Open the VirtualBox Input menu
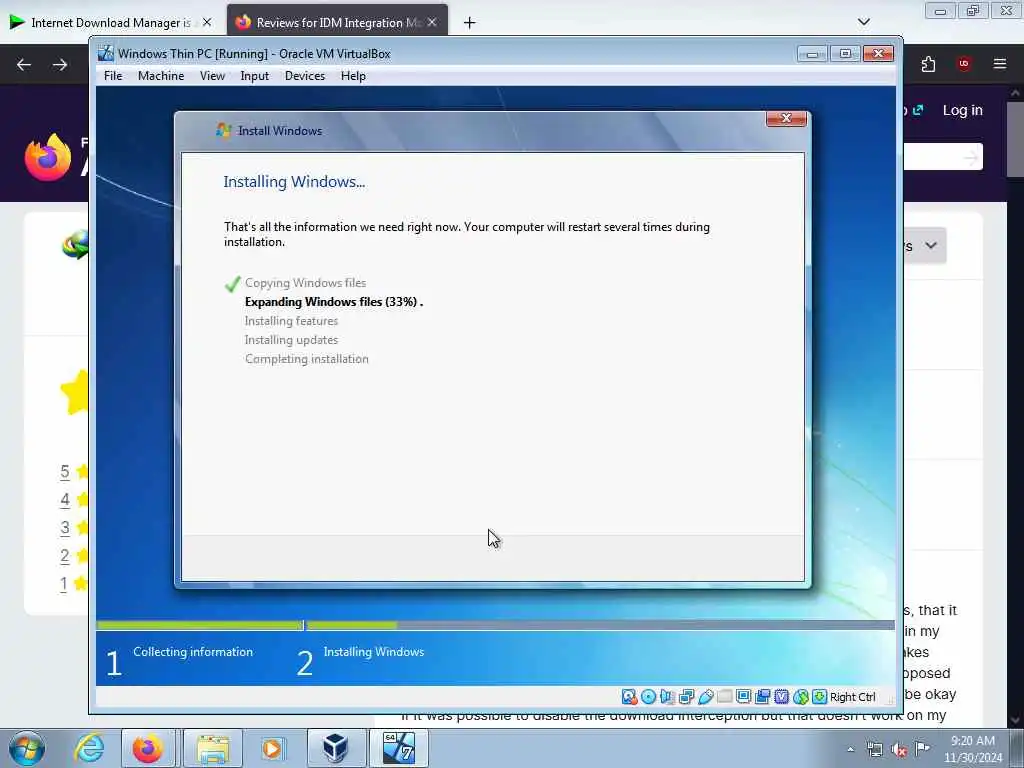Image resolution: width=1024 pixels, height=768 pixels. 255,76
